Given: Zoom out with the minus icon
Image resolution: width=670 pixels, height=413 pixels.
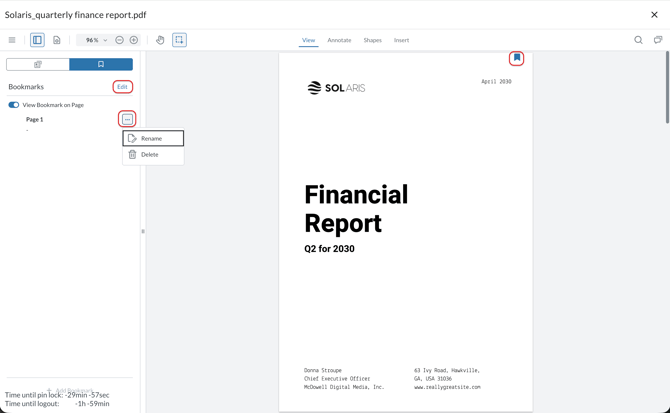Looking at the screenshot, I should (x=120, y=40).
